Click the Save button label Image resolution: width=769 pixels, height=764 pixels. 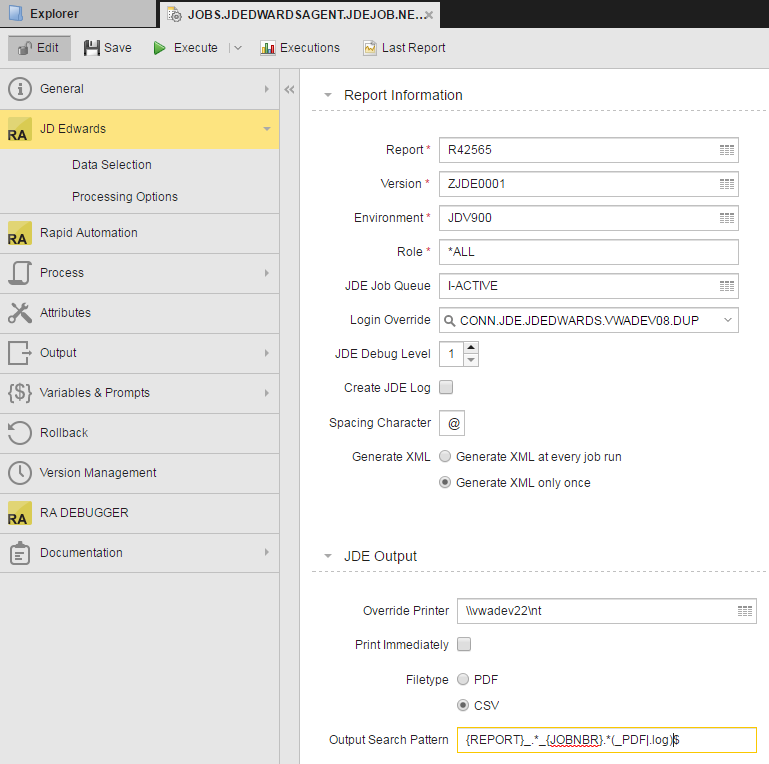pyautogui.click(x=118, y=48)
